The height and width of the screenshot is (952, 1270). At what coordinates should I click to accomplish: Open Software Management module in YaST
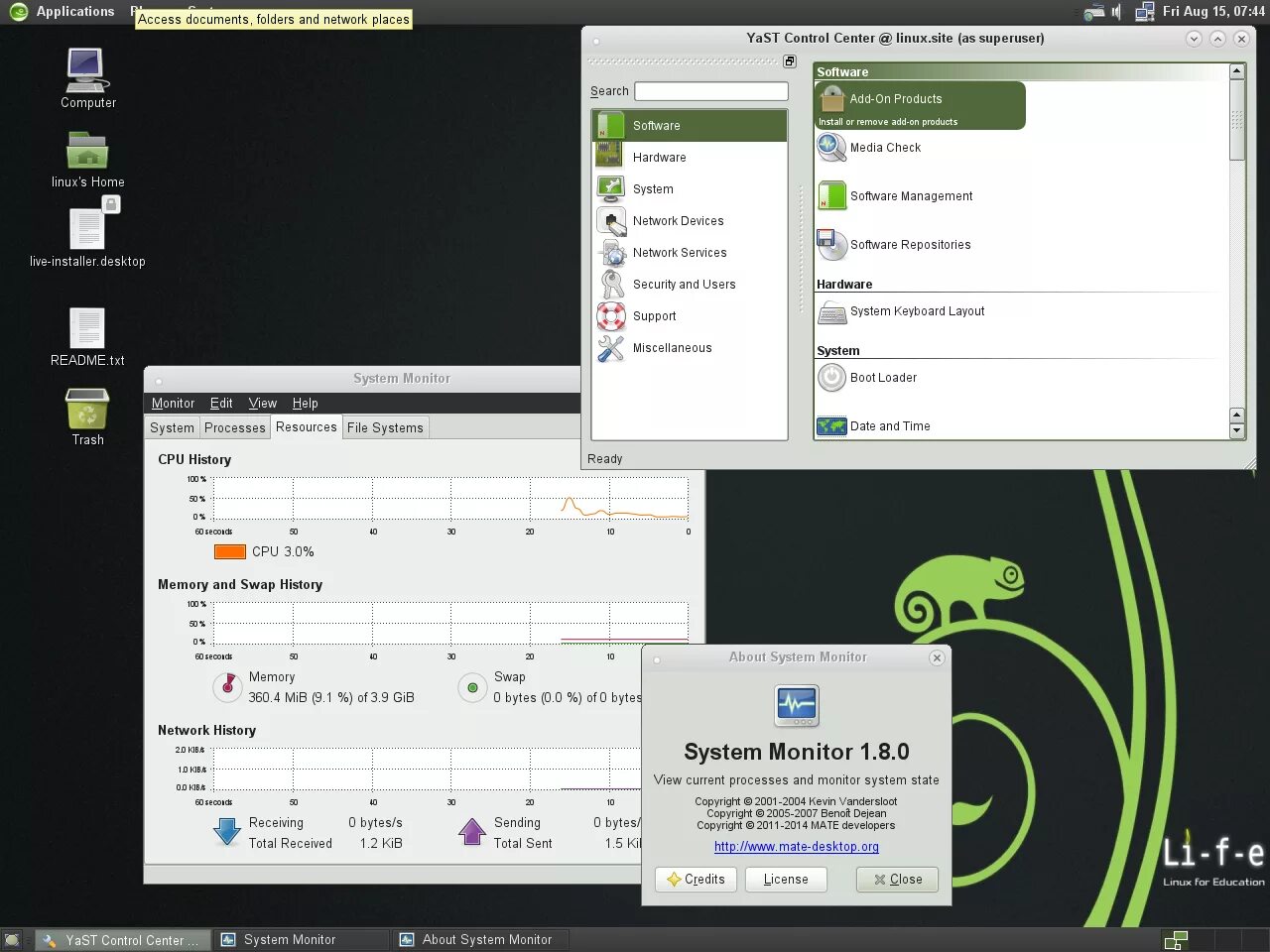tap(895, 196)
